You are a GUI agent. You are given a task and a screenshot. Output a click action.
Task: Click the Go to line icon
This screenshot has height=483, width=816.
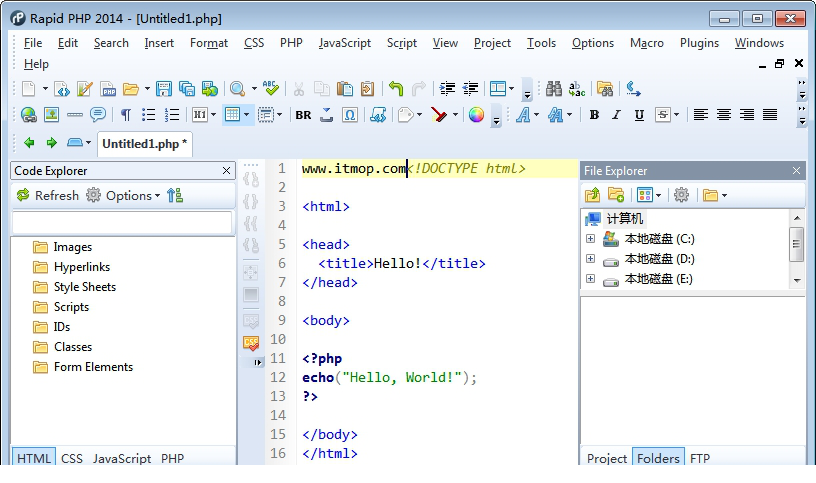point(633,89)
